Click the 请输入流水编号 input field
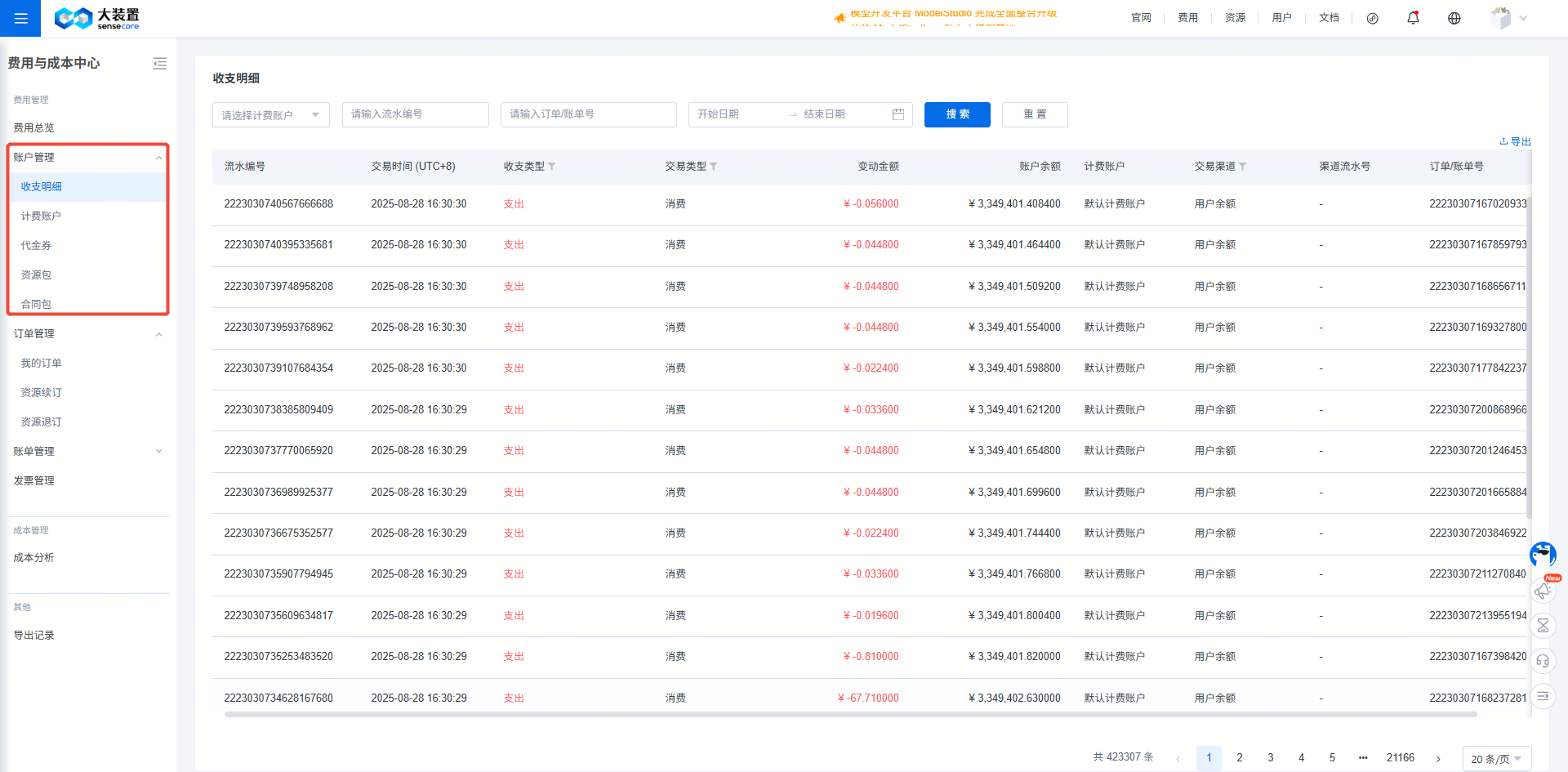This screenshot has height=772, width=1568. click(x=415, y=114)
